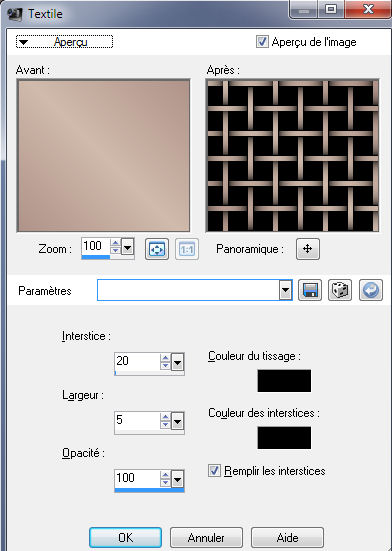Viewport: 392px width, 551px height.
Task: Click the Textile window title icon
Action: 15,14
